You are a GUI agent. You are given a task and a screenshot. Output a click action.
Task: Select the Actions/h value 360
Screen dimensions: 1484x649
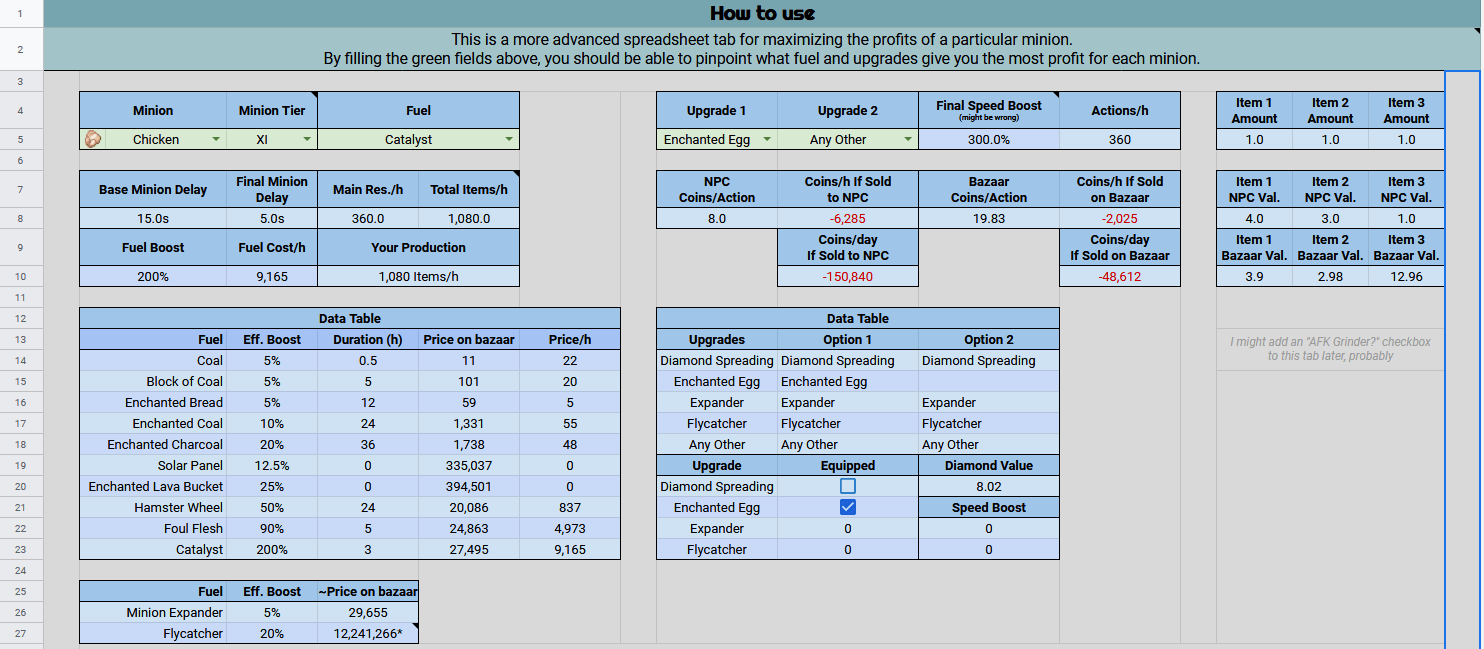pos(1120,139)
